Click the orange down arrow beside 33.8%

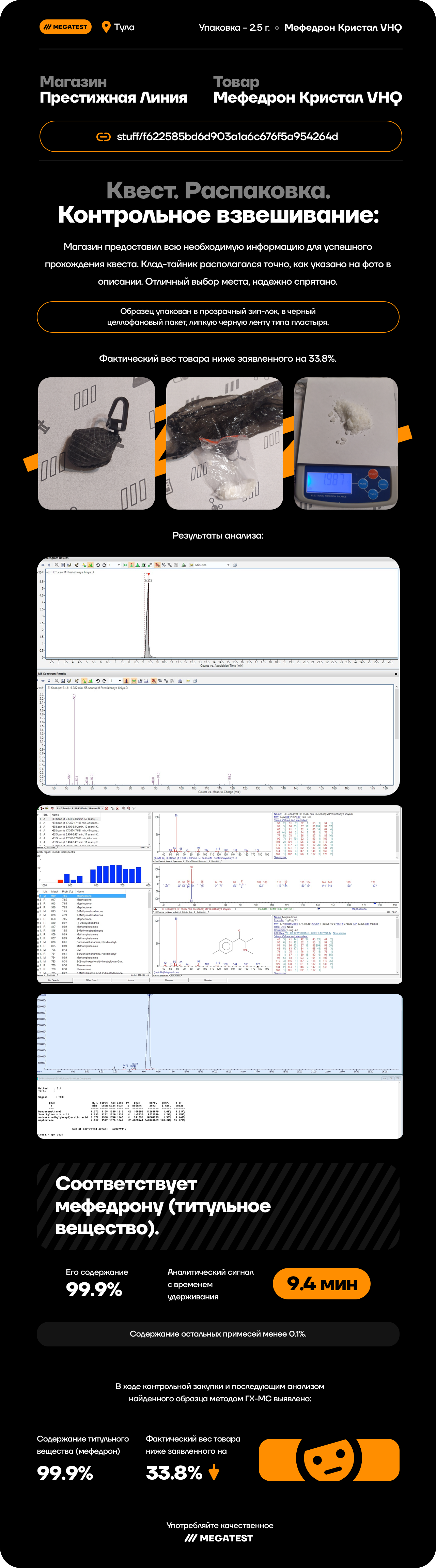(214, 1473)
